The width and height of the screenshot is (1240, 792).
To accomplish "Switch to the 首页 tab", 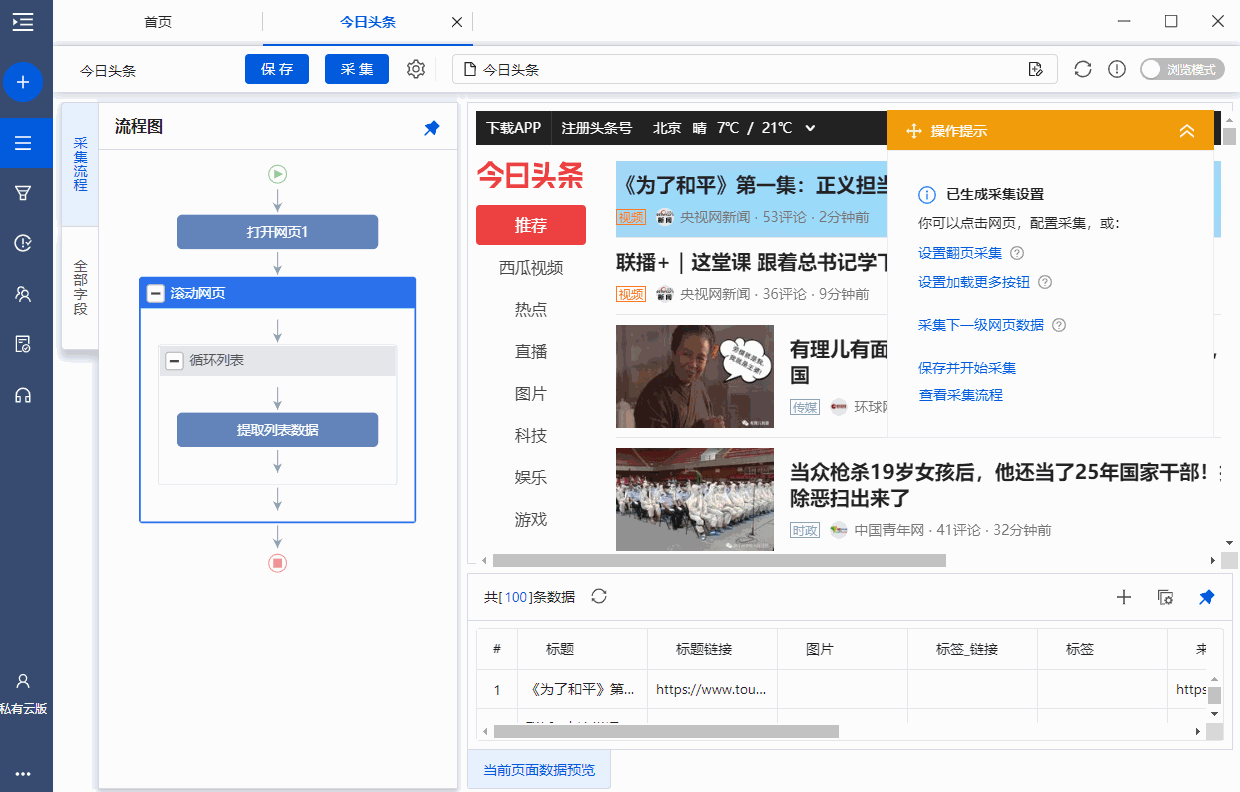I will [x=158, y=22].
